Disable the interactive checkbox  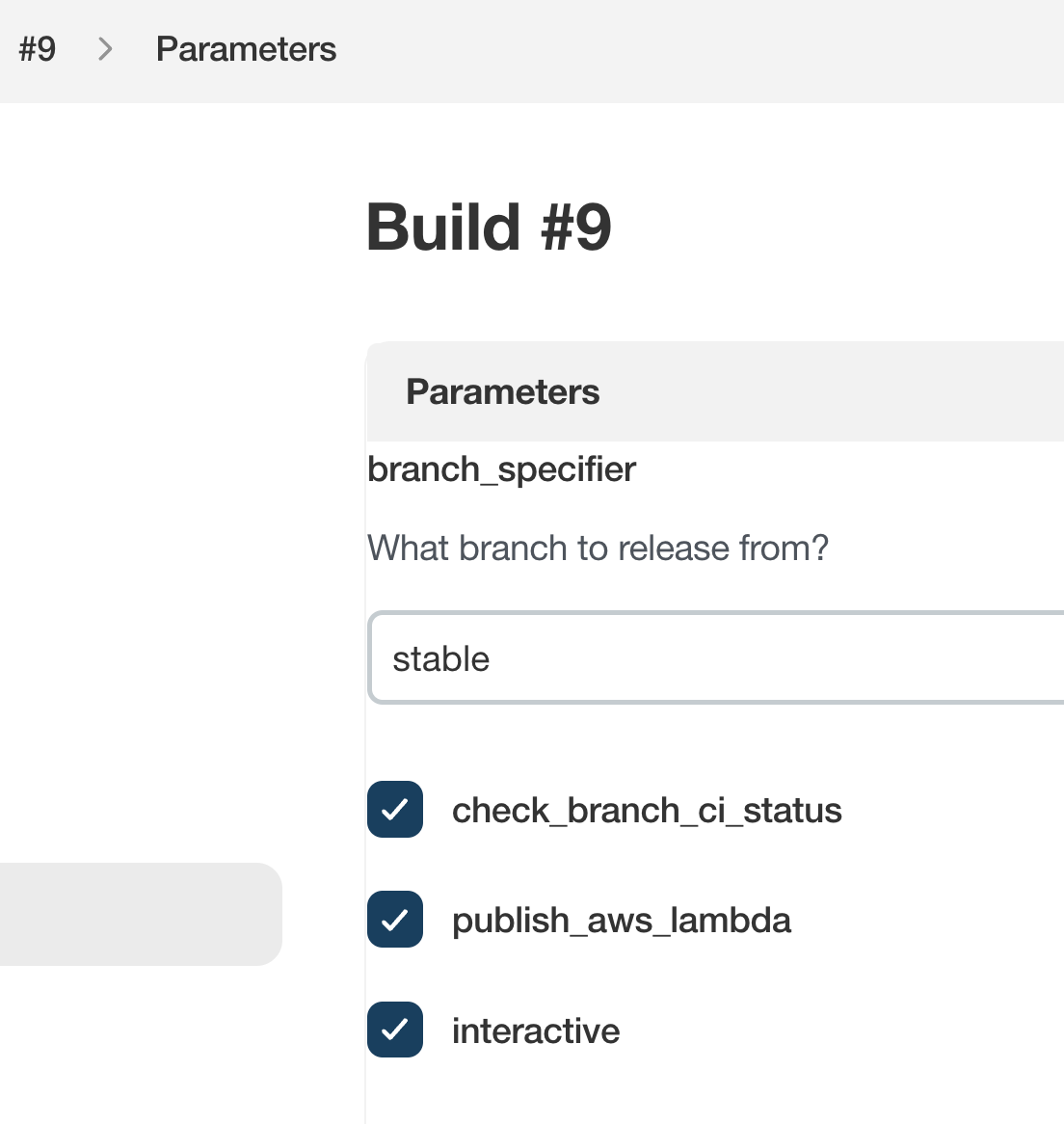point(395,1030)
